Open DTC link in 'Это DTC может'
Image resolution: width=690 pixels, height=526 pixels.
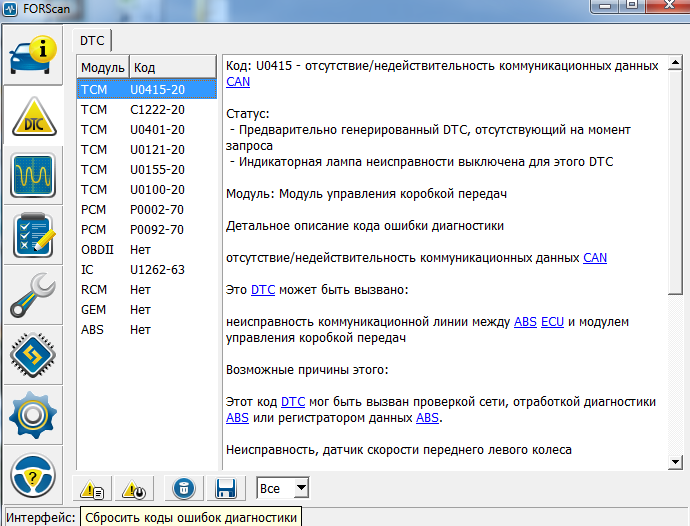click(x=263, y=290)
